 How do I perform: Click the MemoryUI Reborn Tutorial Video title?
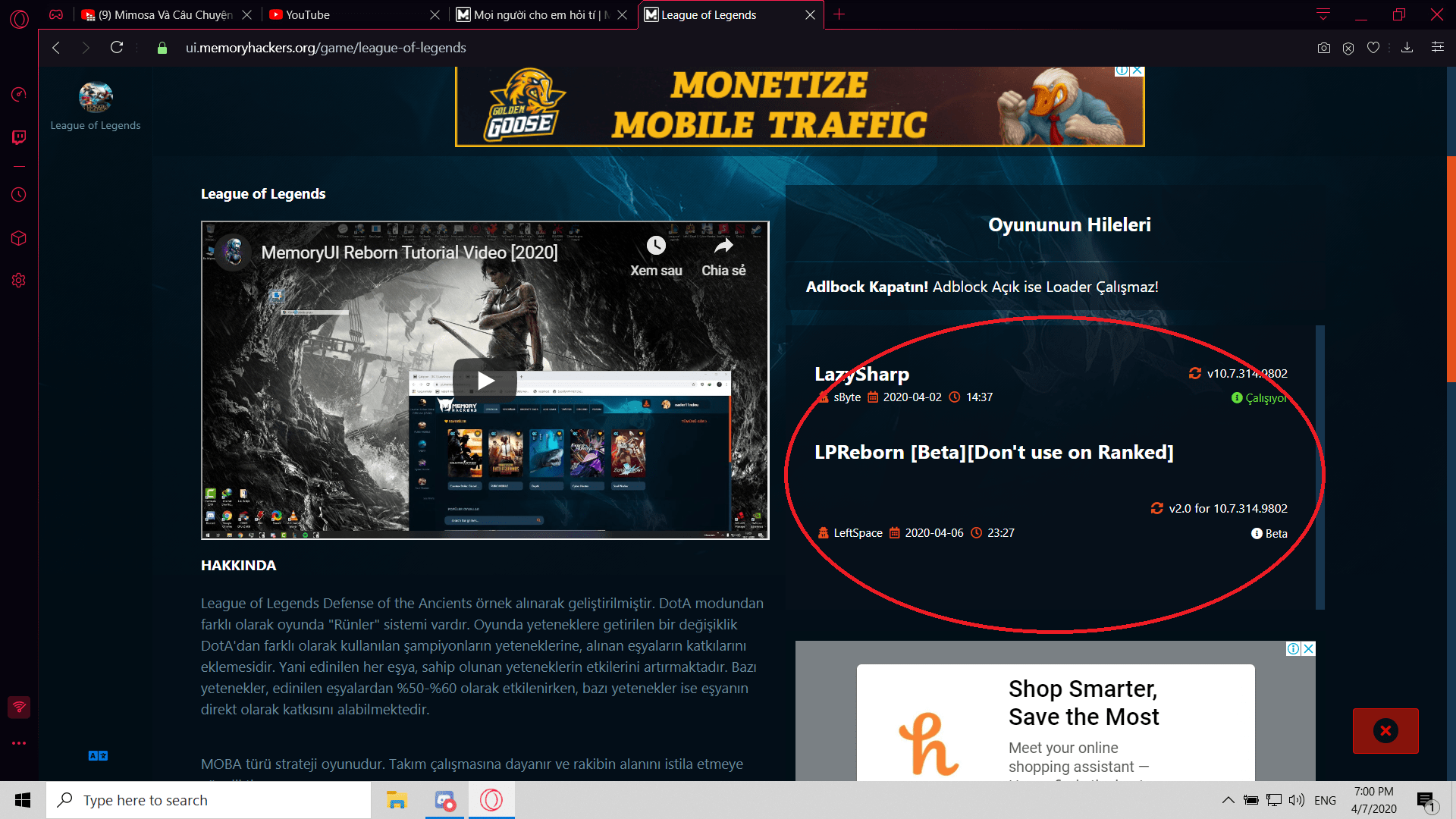(409, 253)
